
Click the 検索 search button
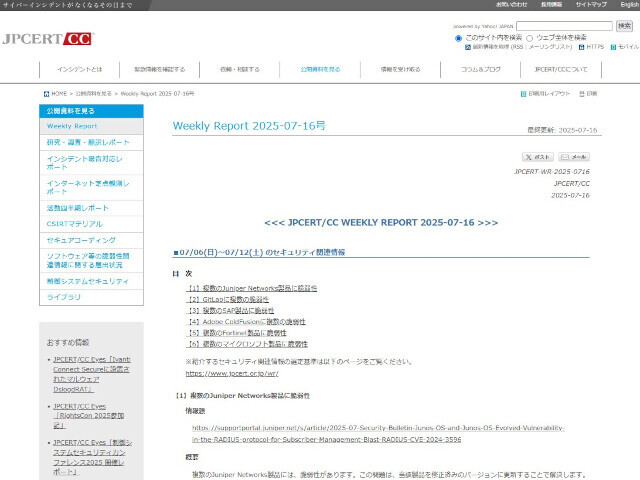point(624,26)
